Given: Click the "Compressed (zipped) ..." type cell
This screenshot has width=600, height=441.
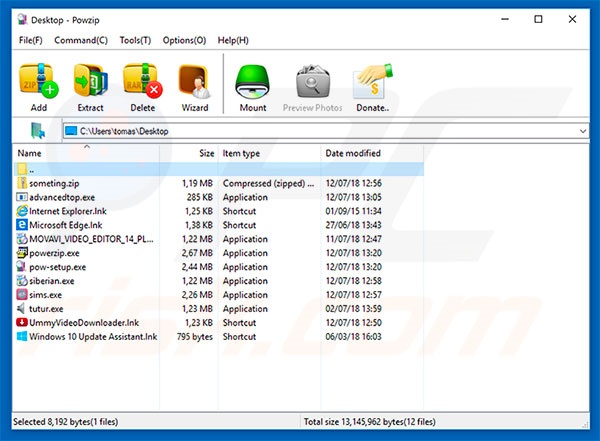Looking at the screenshot, I should [268, 183].
